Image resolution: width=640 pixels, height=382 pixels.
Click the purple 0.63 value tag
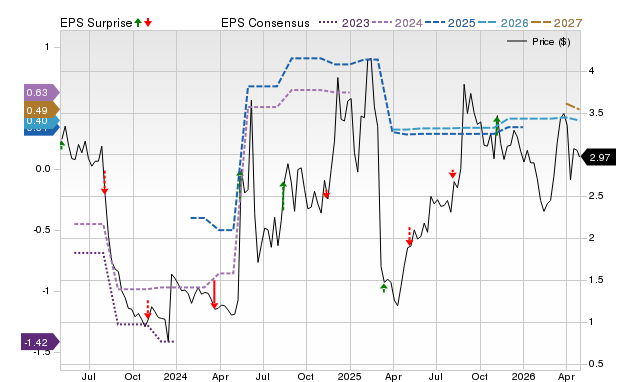[x=42, y=93]
